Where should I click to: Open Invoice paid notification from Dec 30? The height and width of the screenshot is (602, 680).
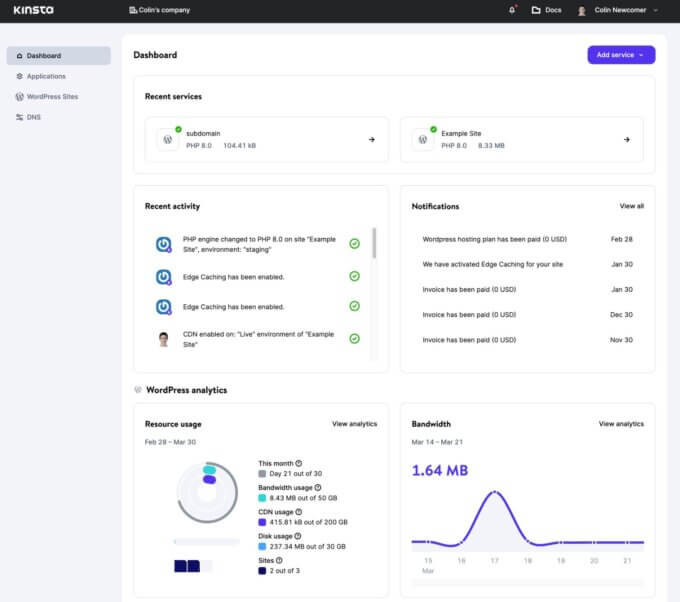click(527, 315)
